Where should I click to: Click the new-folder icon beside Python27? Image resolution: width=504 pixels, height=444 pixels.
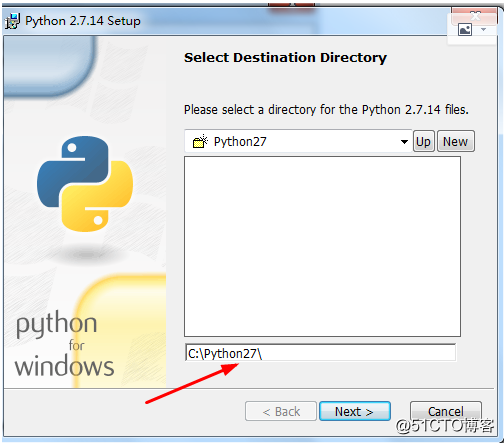[x=200, y=142]
